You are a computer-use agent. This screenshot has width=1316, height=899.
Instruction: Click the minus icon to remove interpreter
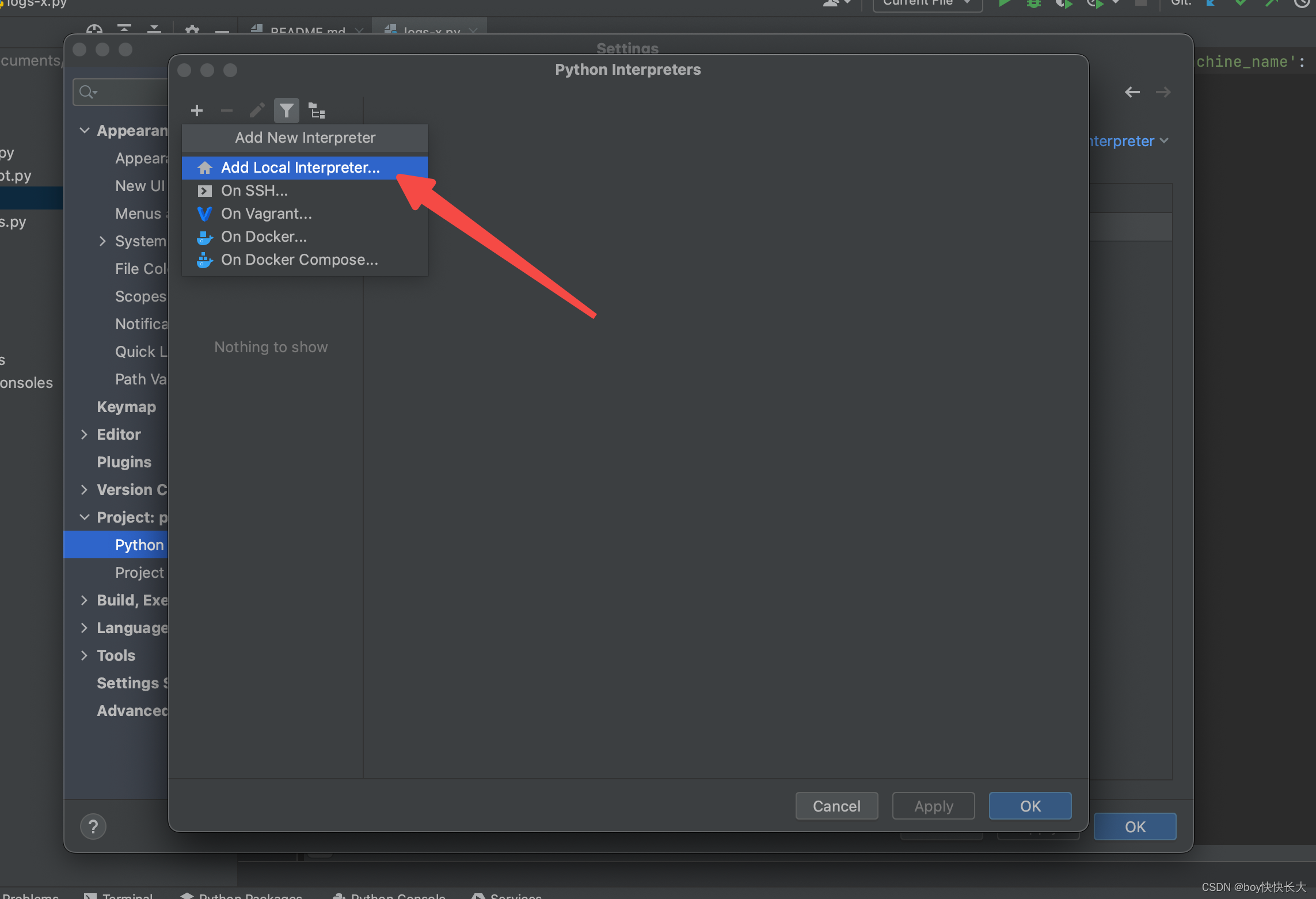(227, 111)
